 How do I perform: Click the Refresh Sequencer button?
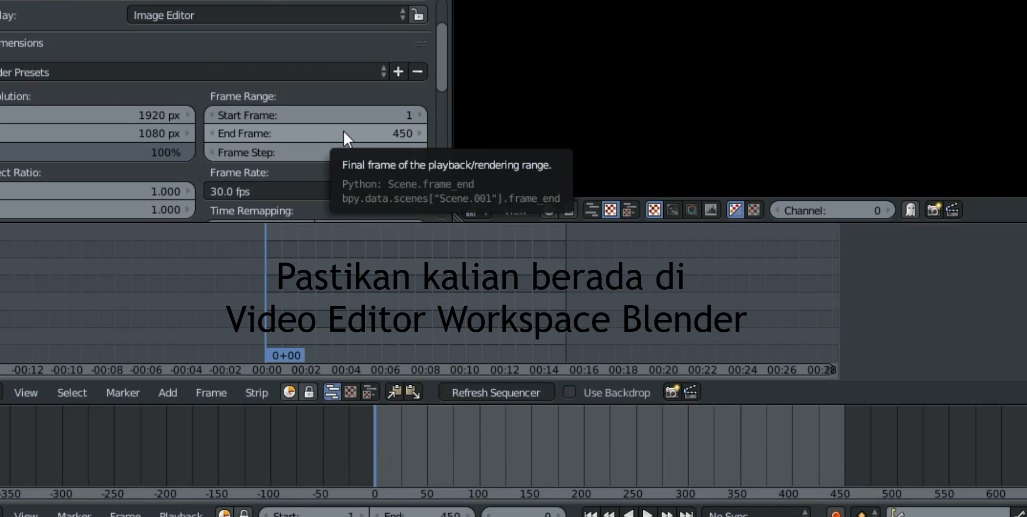point(496,393)
